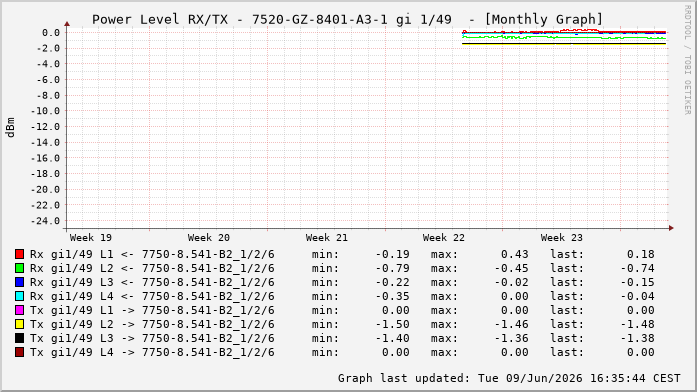Click Rx L4 last value -0.04
This screenshot has height=392, width=697.
pyautogui.click(x=637, y=296)
